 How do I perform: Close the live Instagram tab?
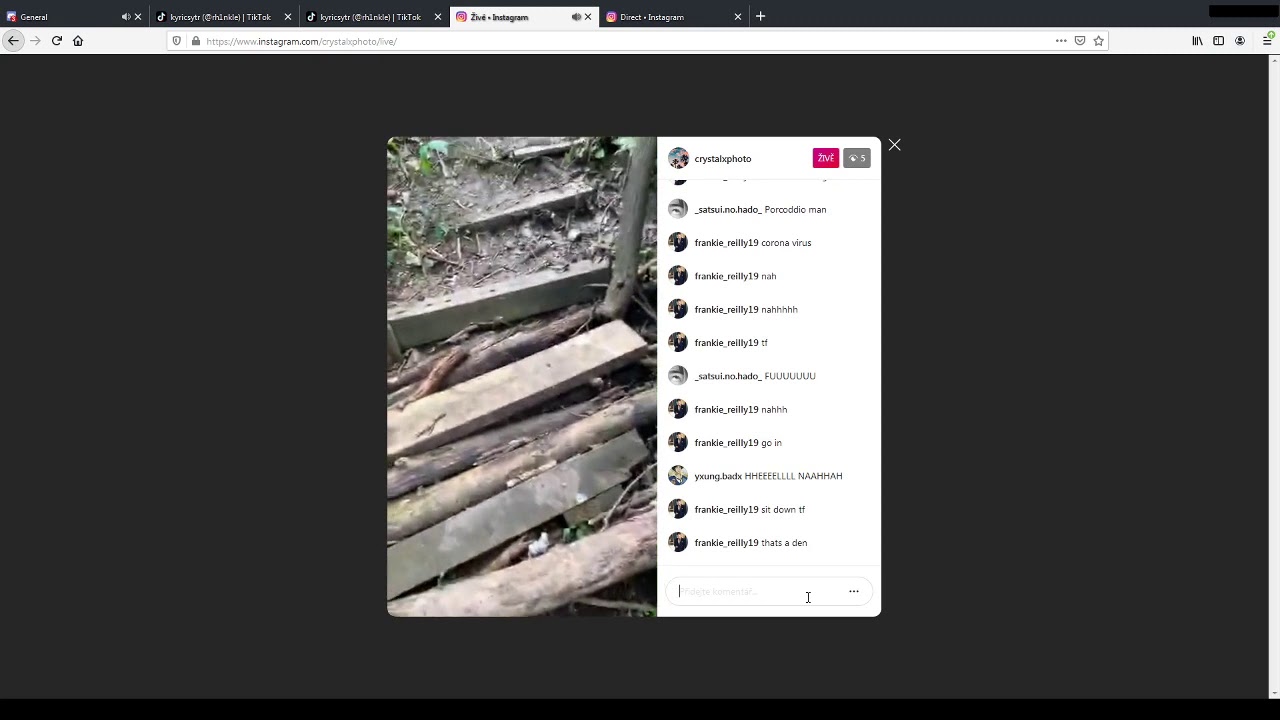tap(588, 17)
